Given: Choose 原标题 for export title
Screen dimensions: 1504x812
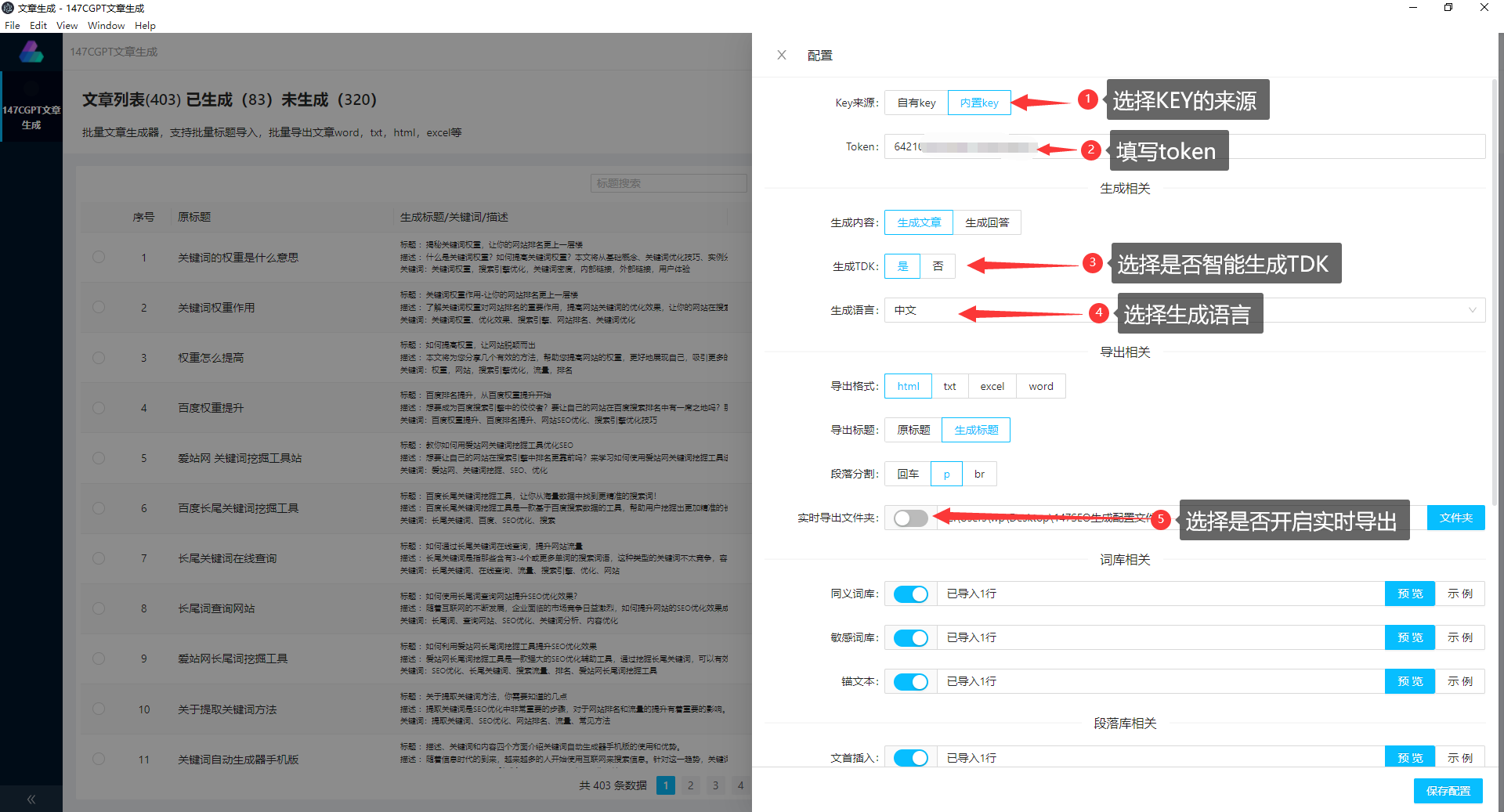Looking at the screenshot, I should (913, 430).
